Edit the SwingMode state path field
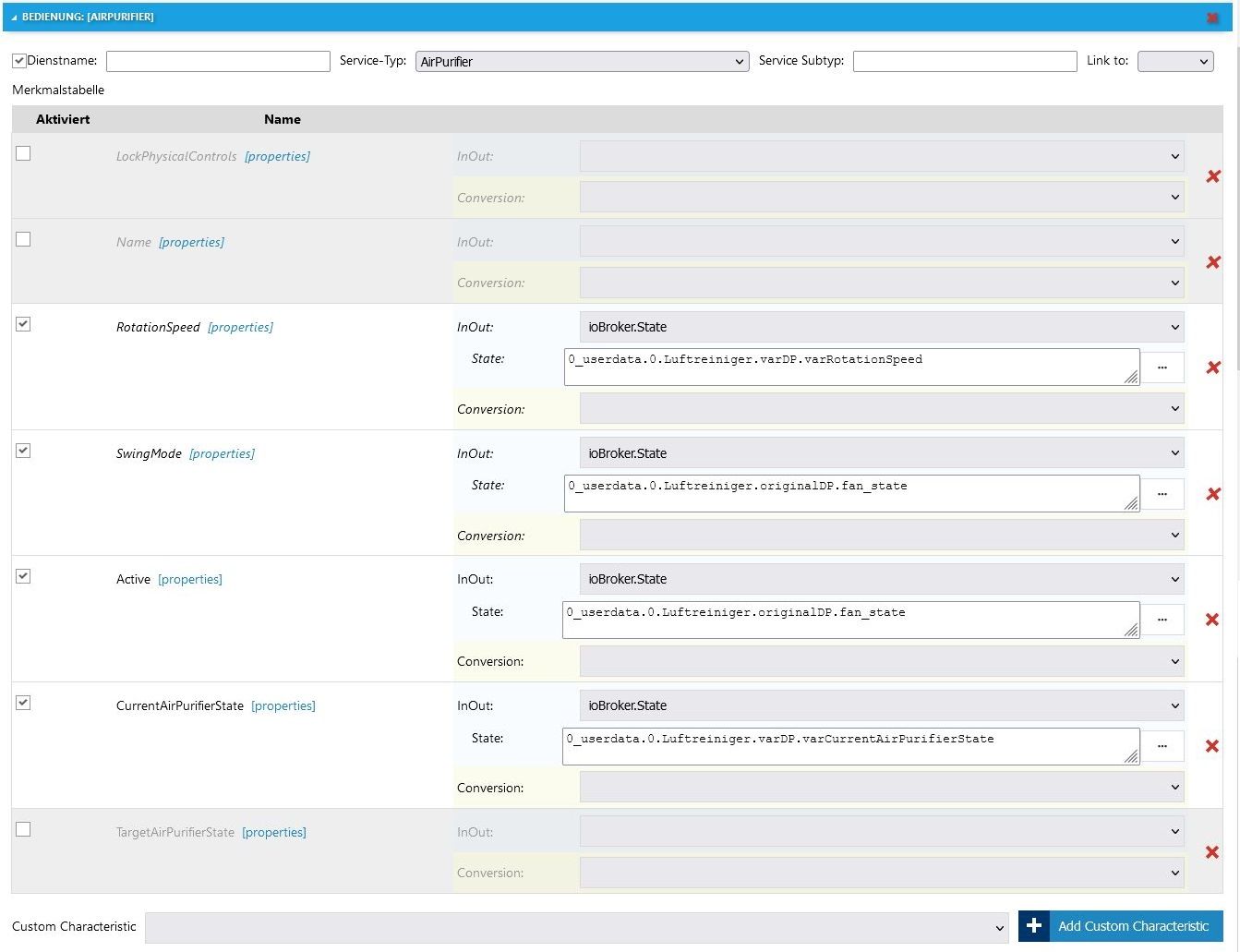 (852, 493)
